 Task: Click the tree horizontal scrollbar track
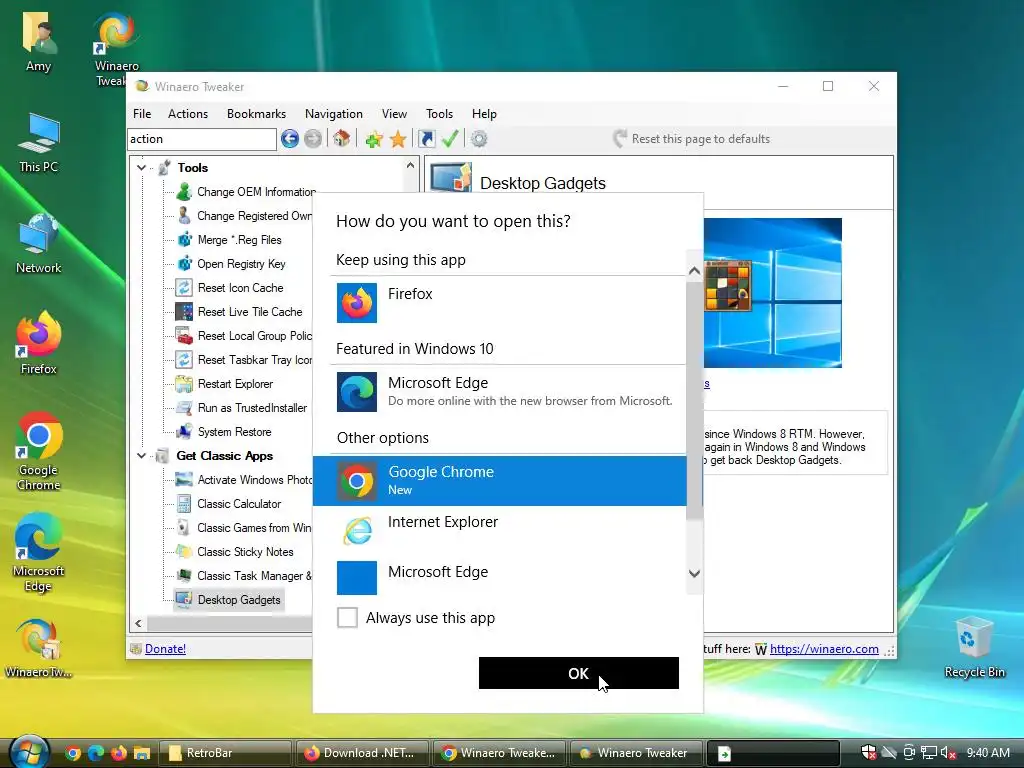(x=230, y=623)
